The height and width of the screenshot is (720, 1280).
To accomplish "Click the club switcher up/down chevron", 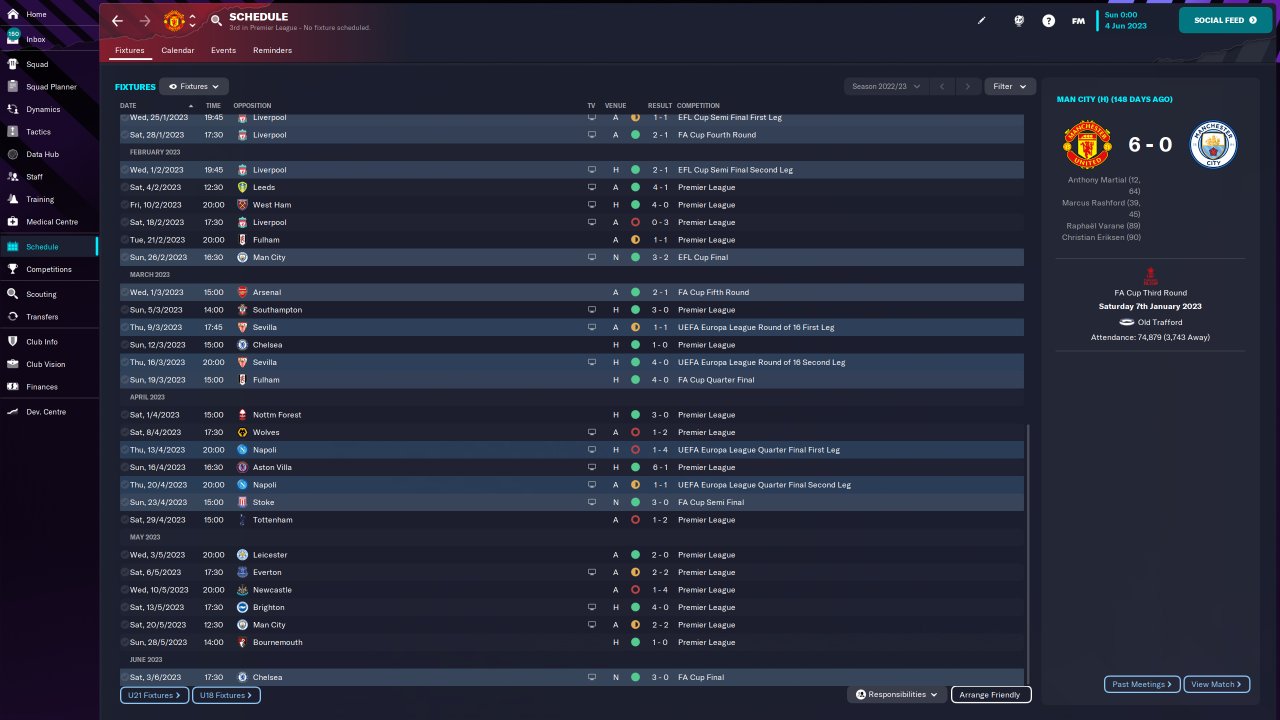I will pos(192,21).
